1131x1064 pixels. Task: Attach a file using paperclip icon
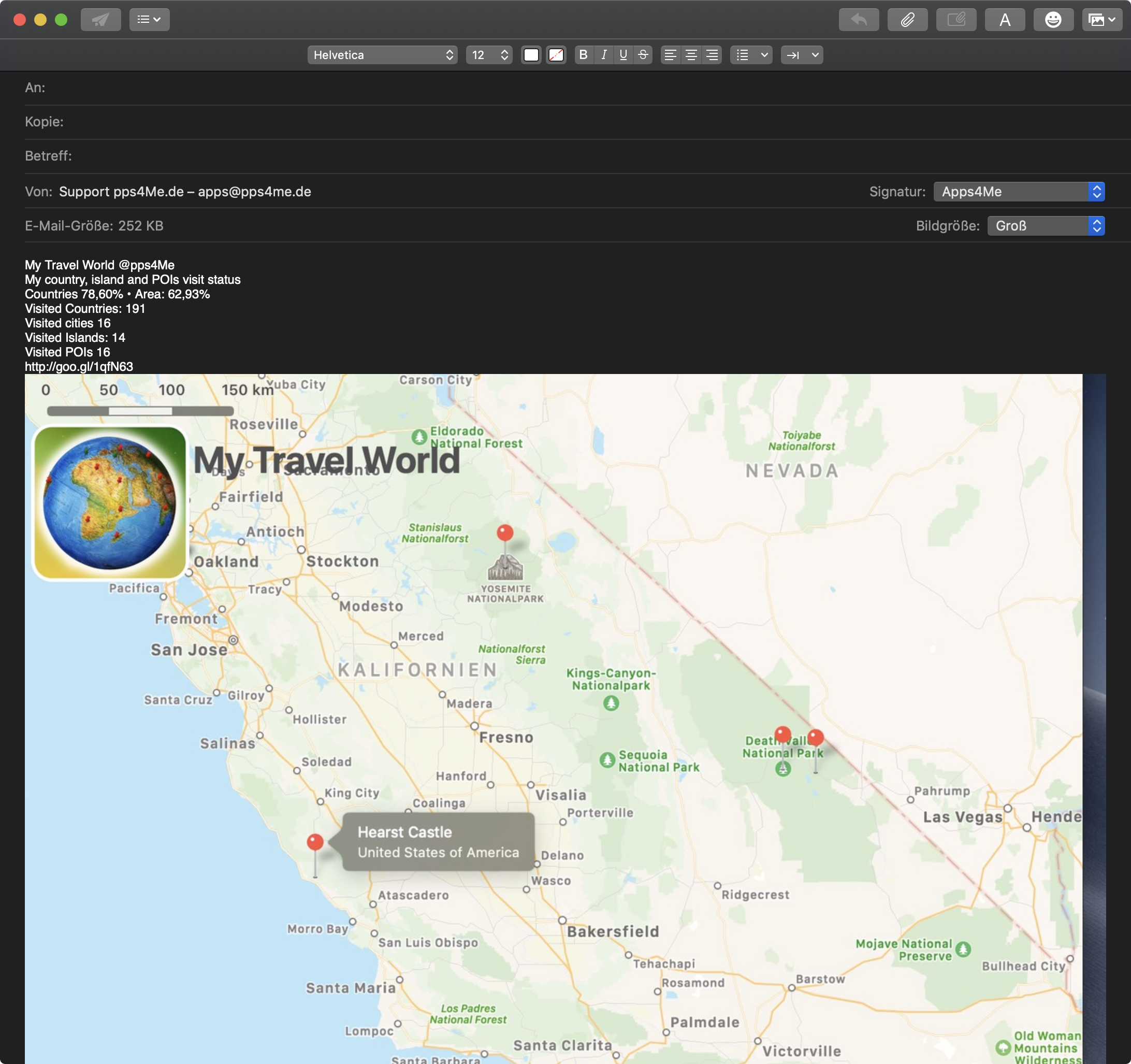tap(907, 20)
